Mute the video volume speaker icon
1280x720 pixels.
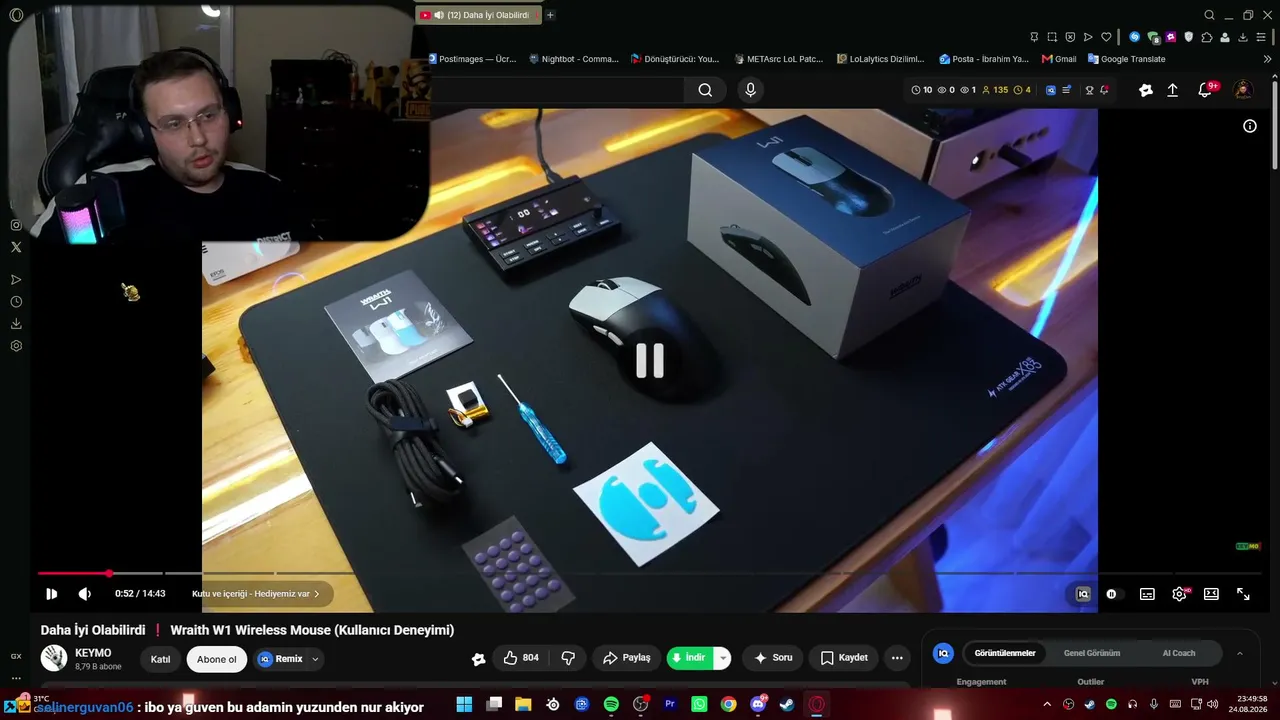click(85, 594)
